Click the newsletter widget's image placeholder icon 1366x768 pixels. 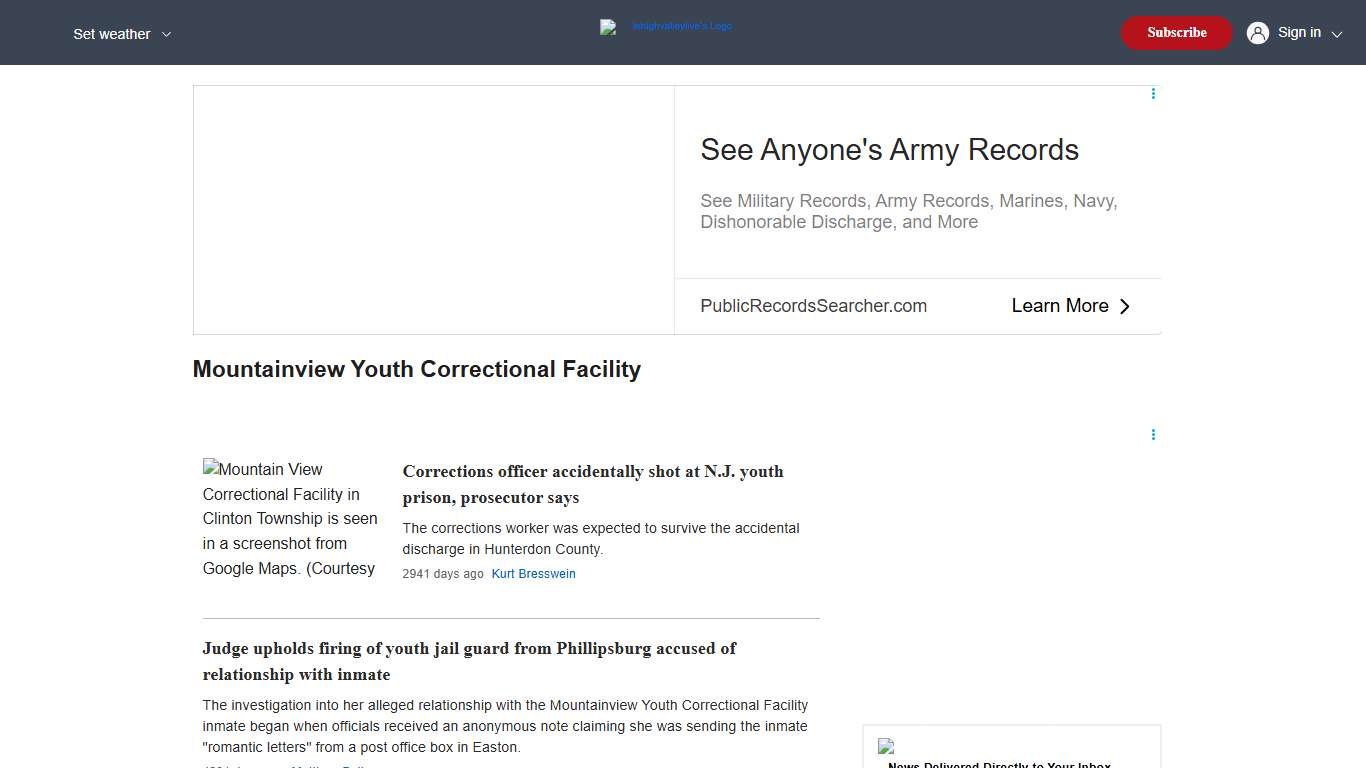tap(886, 746)
